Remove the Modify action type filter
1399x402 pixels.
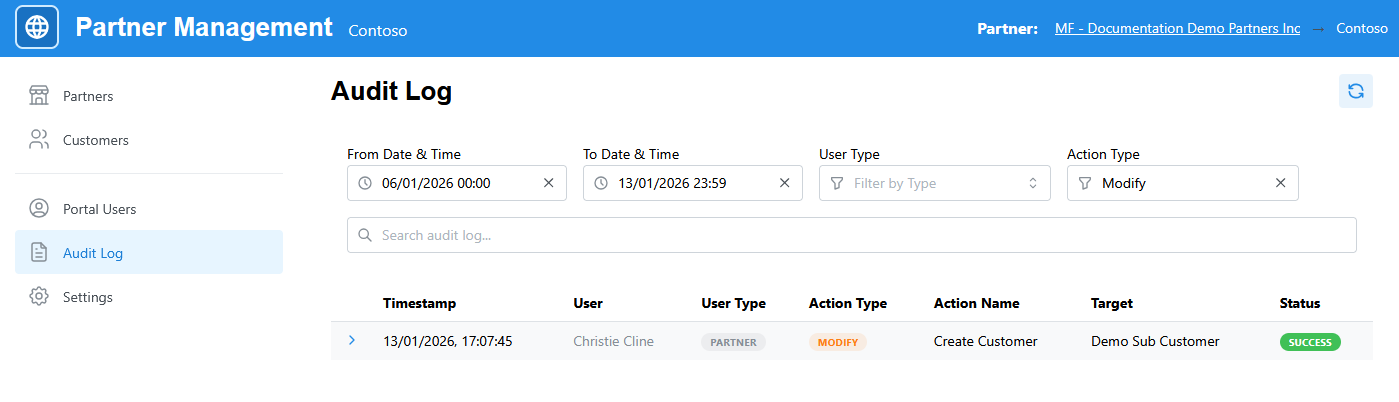[1280, 183]
